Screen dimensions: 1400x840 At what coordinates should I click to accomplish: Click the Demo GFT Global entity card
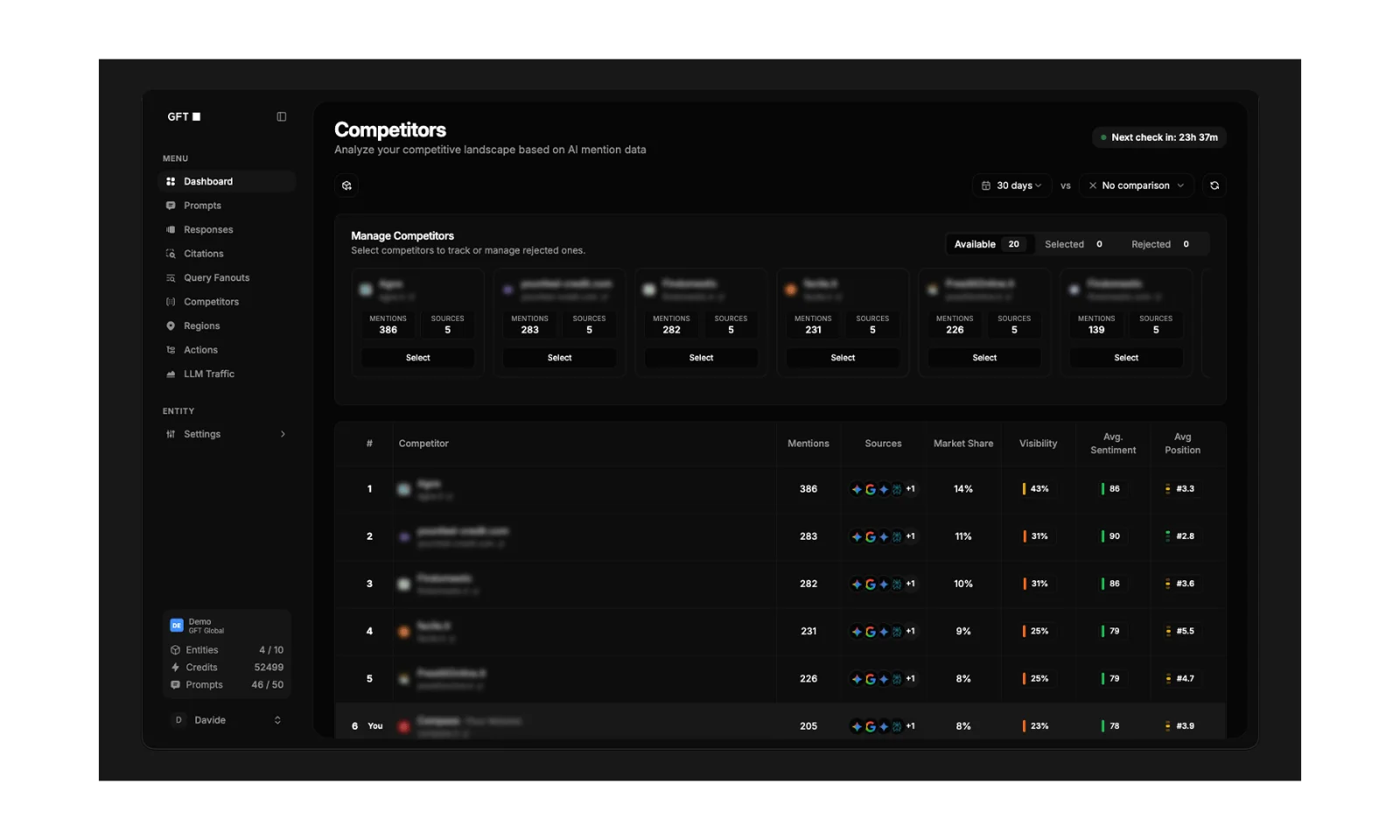pos(227,626)
